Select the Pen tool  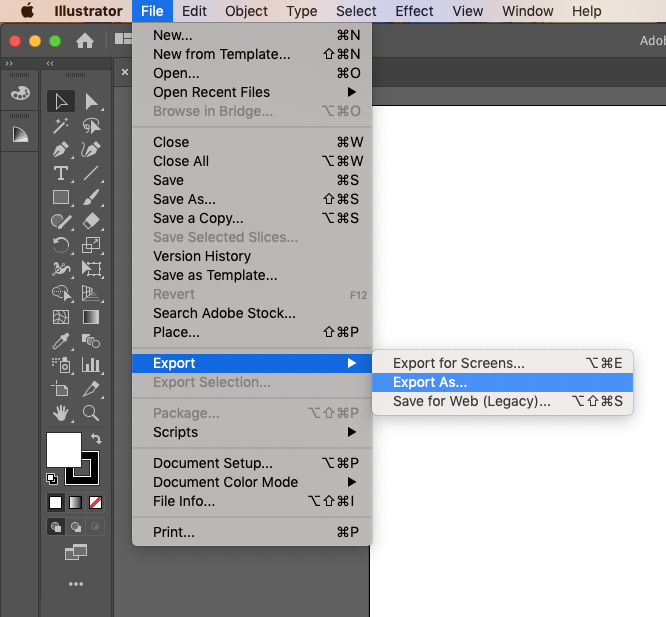point(61,149)
